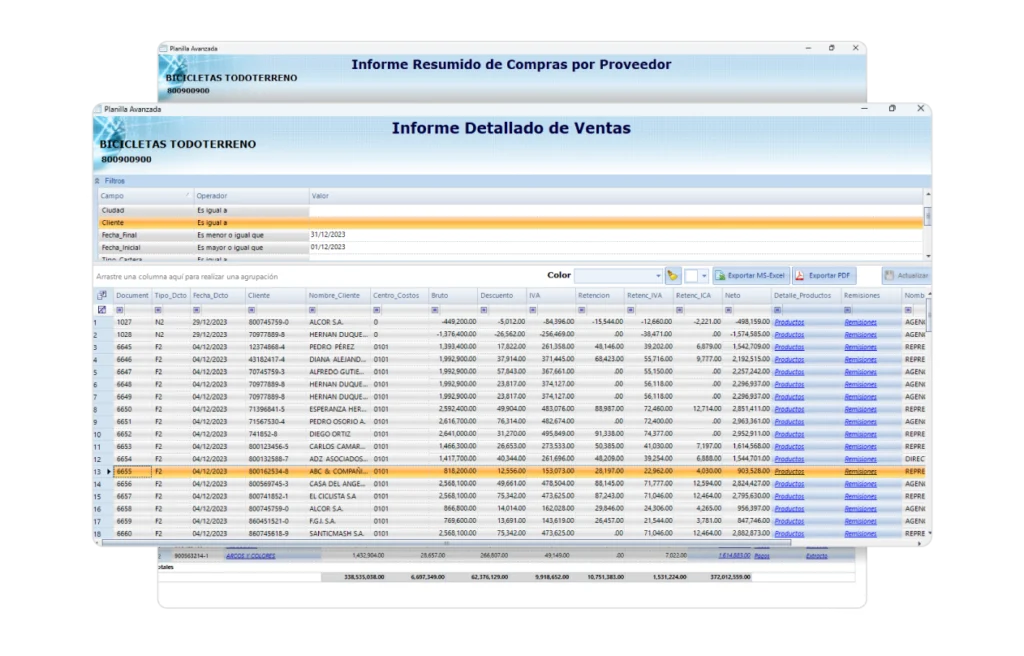
Task: Open filter icon under Descuento column
Action: (x=484, y=310)
